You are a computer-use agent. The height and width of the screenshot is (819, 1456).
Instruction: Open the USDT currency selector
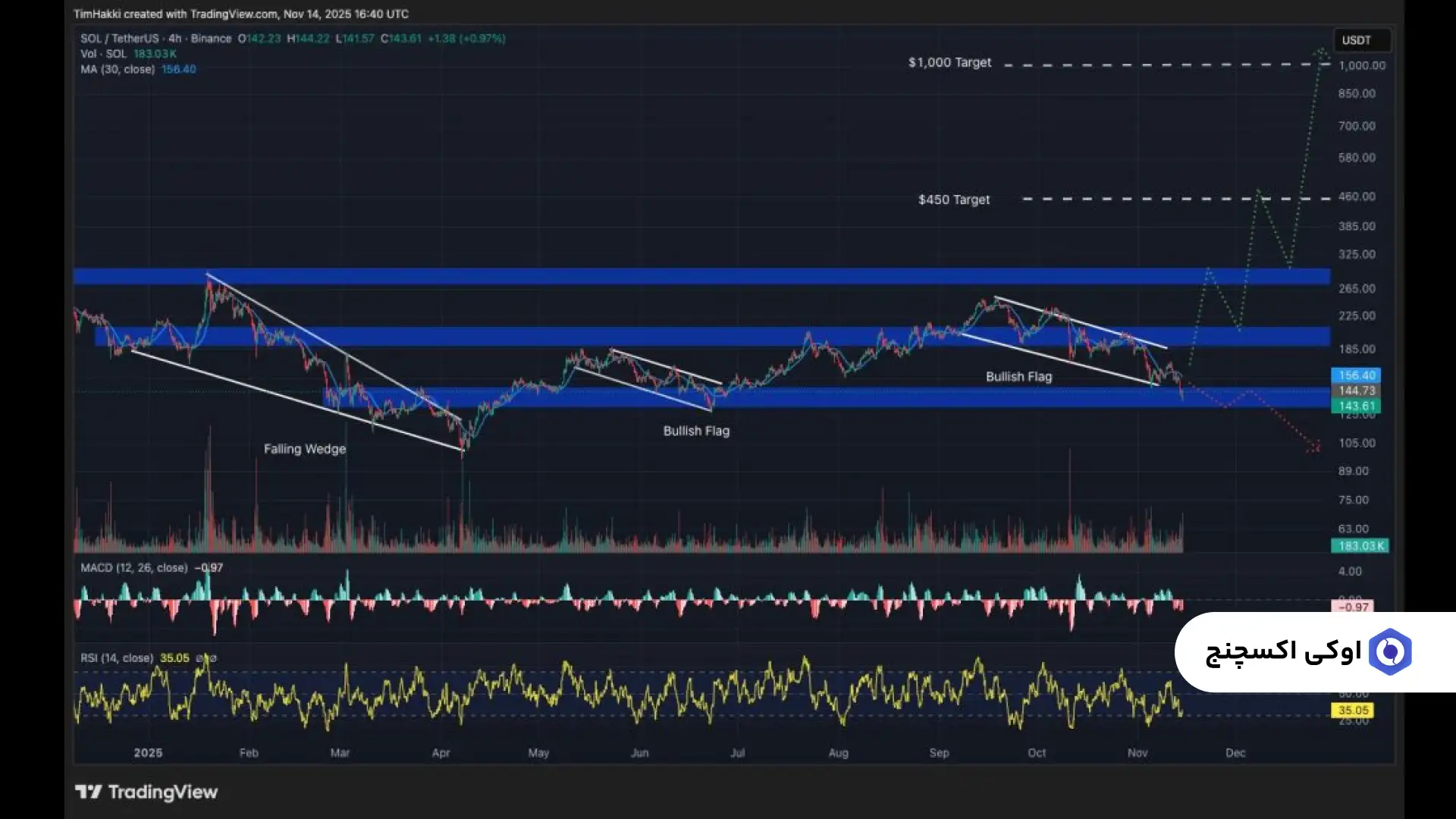pos(1357,40)
